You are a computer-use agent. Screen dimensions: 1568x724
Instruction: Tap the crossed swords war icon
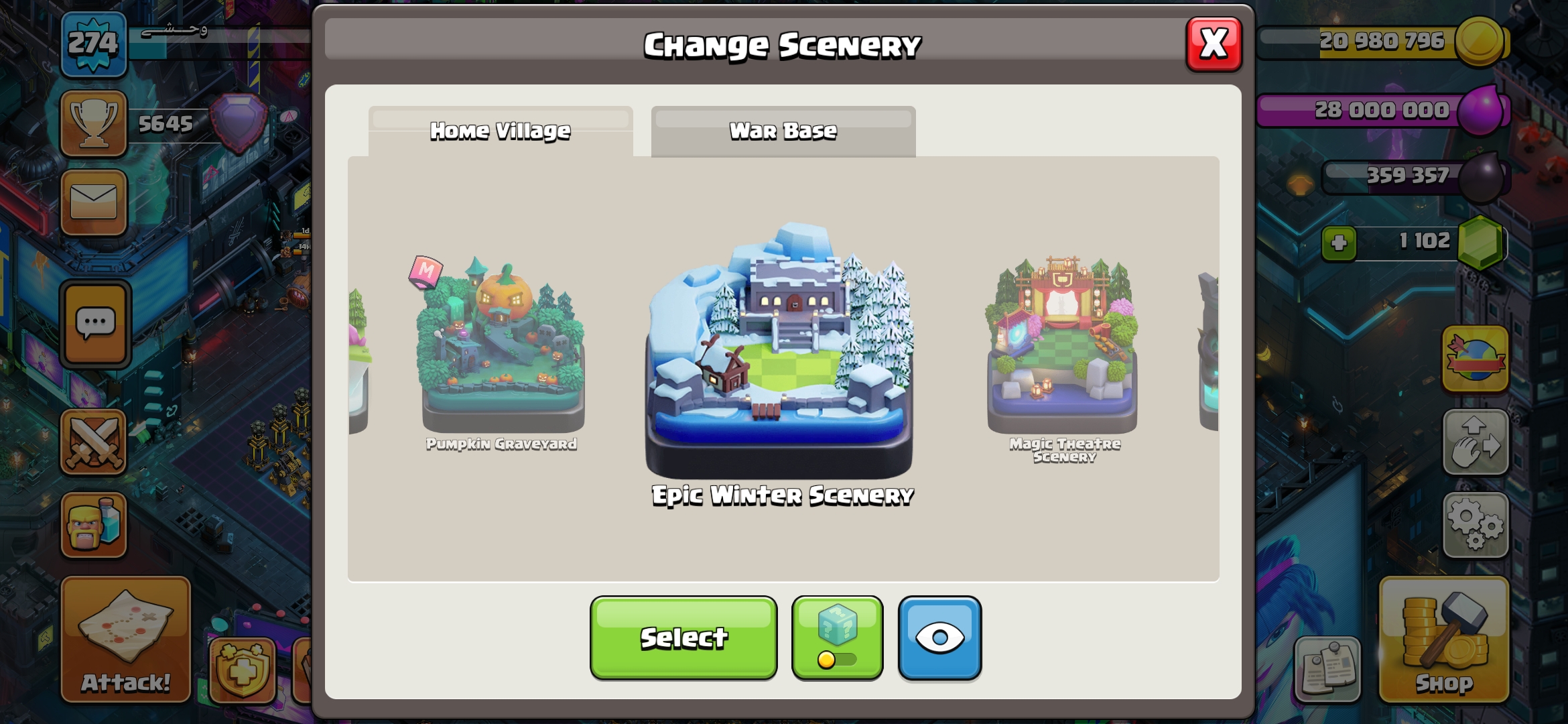pos(94,442)
